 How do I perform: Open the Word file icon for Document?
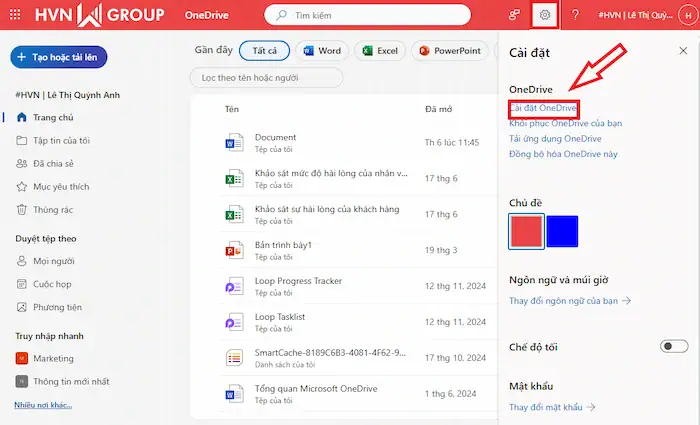tap(234, 144)
